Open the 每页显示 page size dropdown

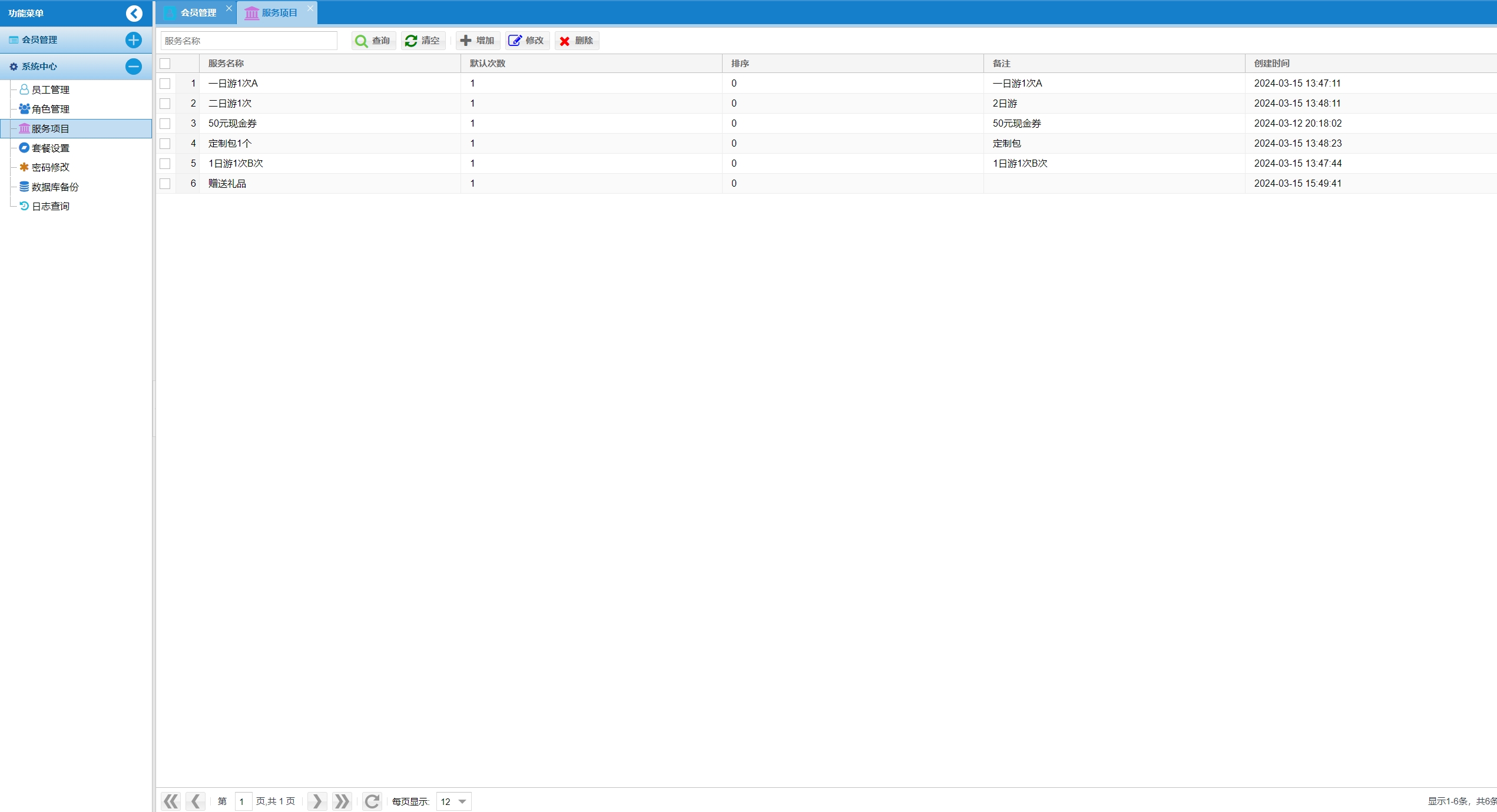[x=453, y=801]
